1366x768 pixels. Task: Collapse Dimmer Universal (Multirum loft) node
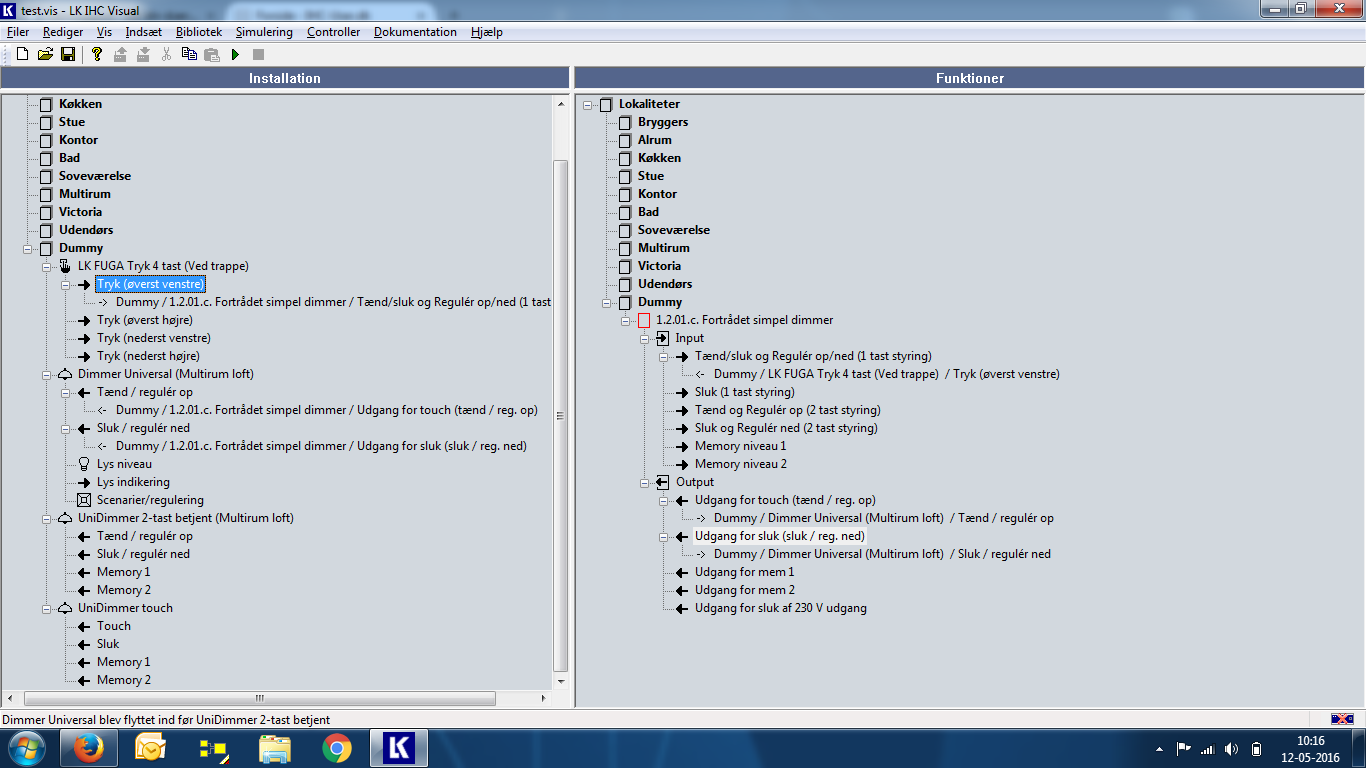(x=47, y=374)
